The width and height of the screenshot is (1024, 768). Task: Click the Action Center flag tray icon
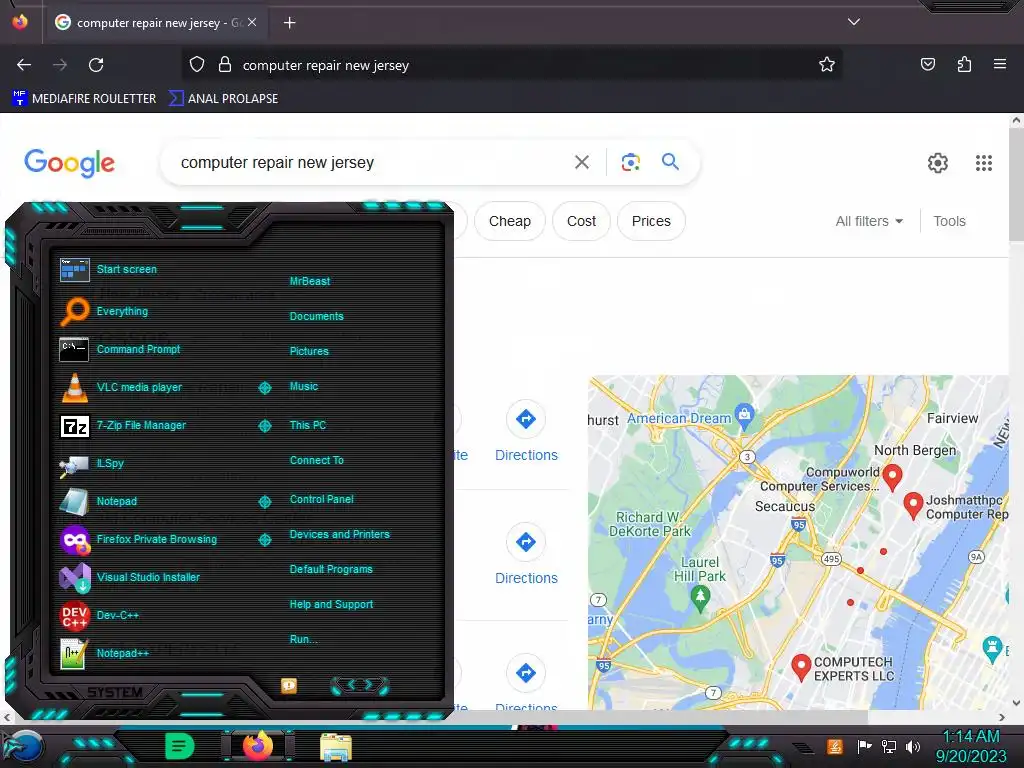click(x=864, y=746)
